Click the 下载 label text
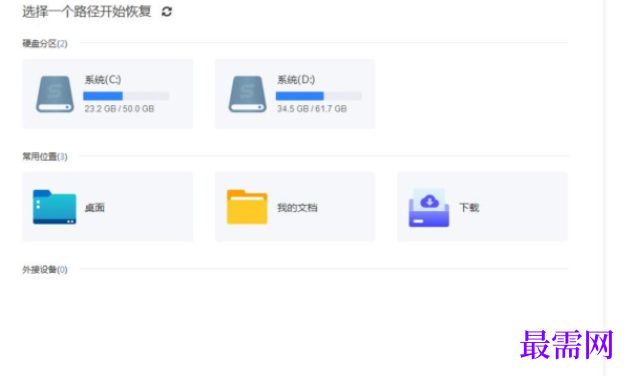 [470, 208]
